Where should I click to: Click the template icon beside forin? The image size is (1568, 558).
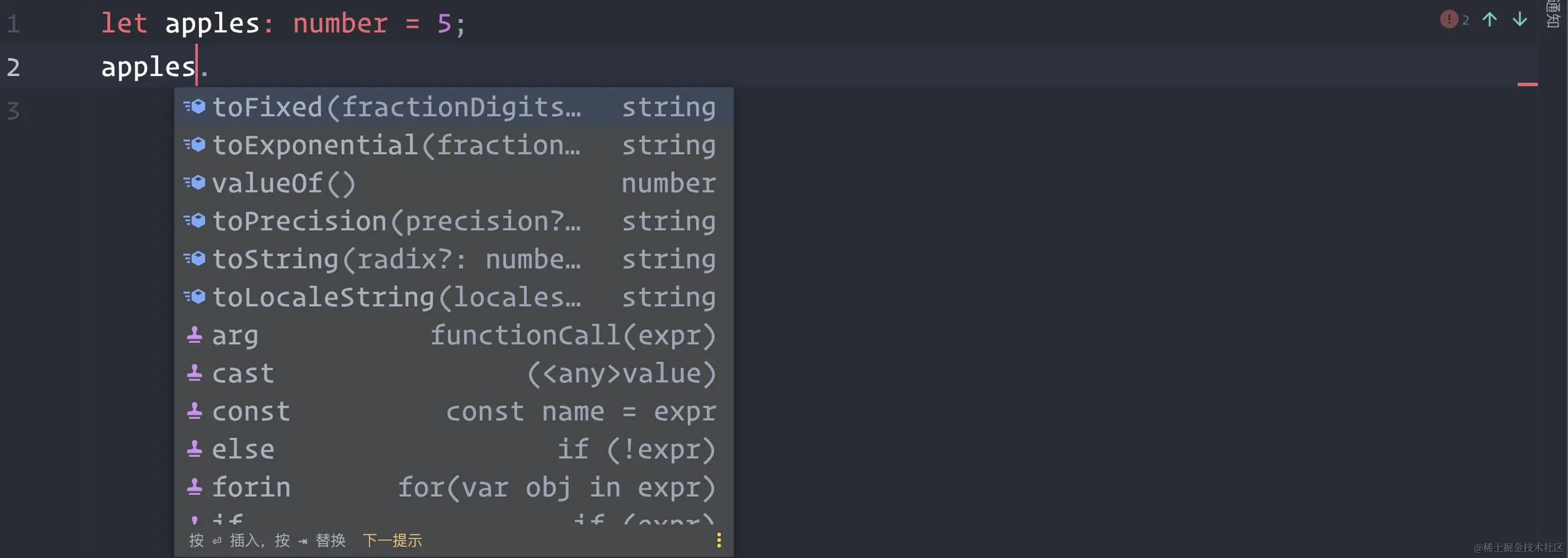point(195,488)
